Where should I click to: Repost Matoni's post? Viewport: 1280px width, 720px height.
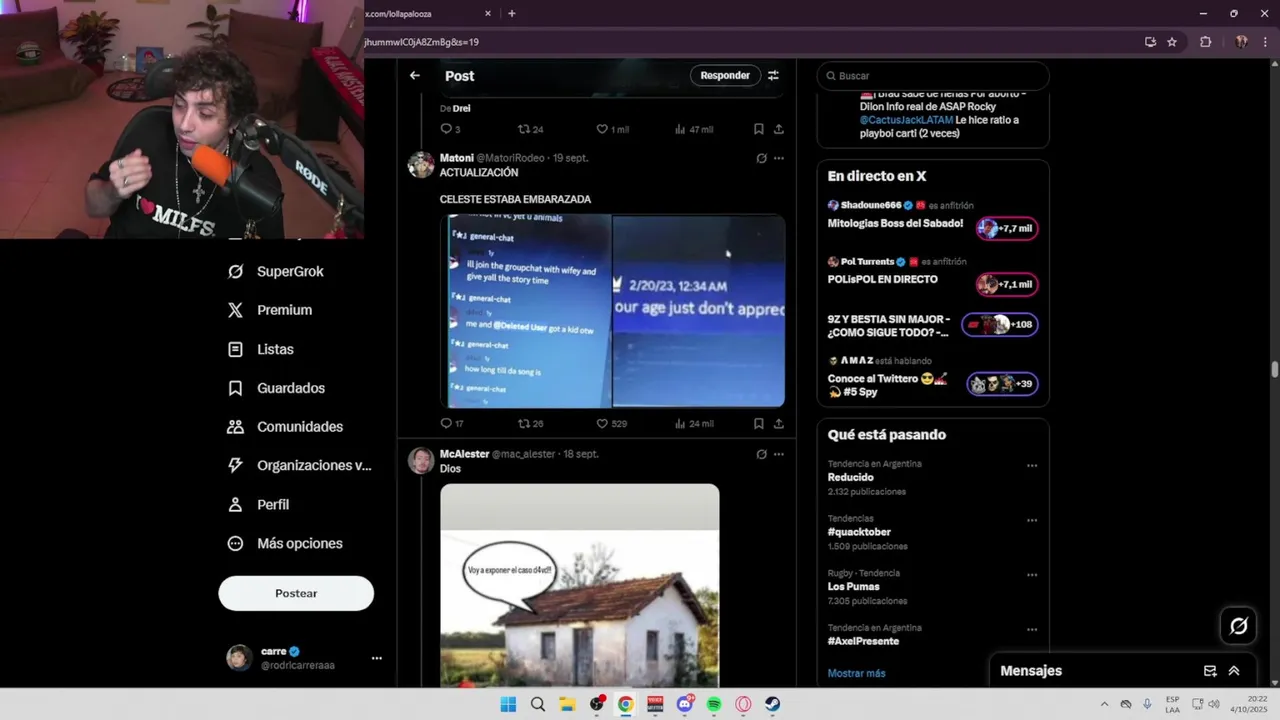point(530,424)
